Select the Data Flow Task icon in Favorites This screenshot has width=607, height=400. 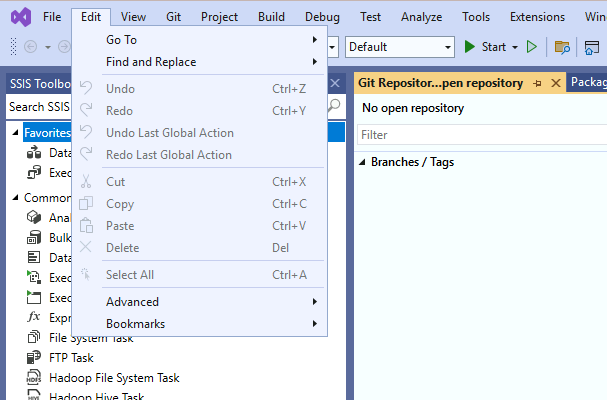(x=34, y=153)
